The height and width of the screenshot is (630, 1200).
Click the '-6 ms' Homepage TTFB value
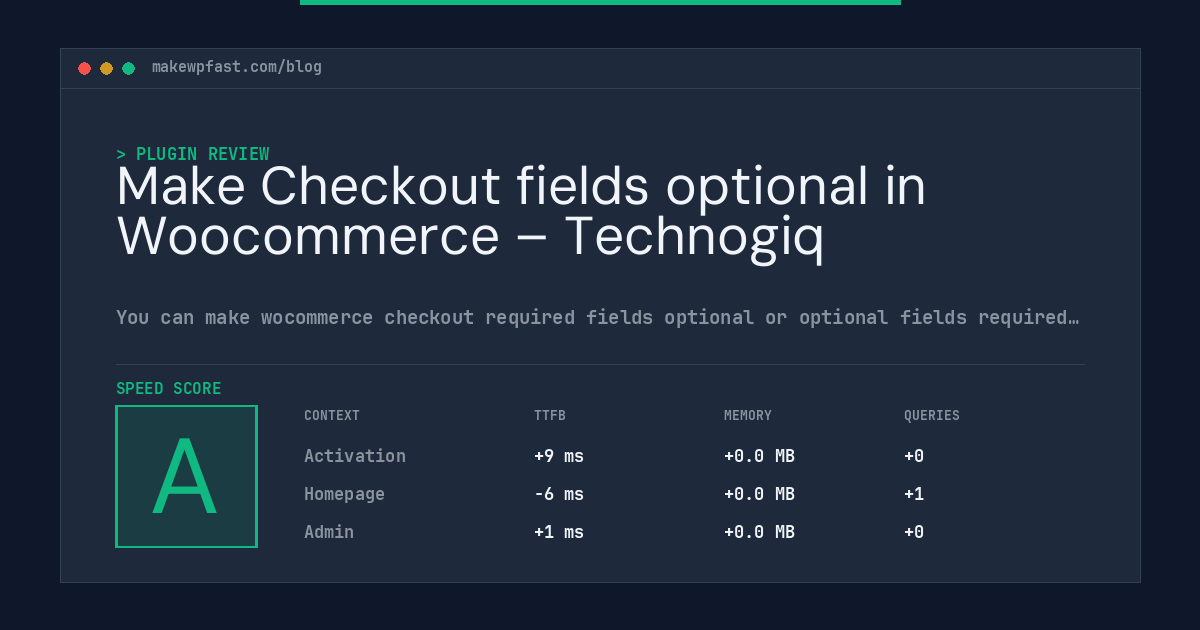[559, 494]
